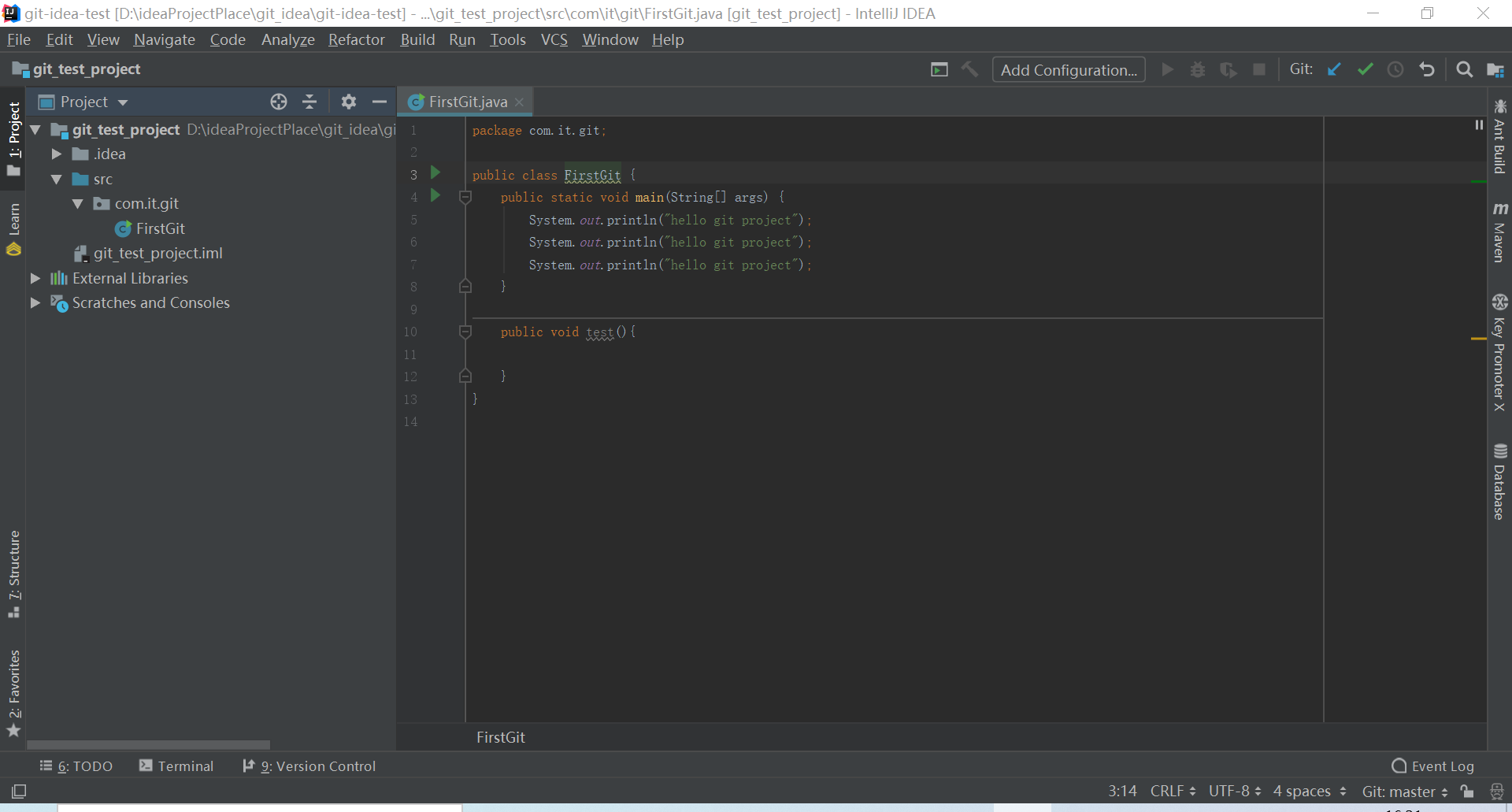Image resolution: width=1512 pixels, height=812 pixels.
Task: Fold the test method code block
Action: [465, 332]
